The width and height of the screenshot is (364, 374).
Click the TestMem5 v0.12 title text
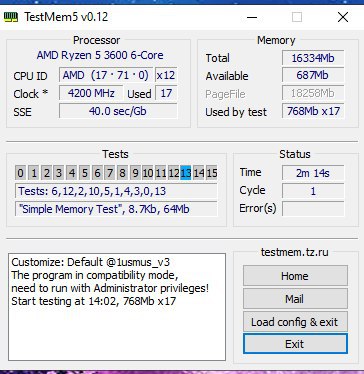(66, 17)
